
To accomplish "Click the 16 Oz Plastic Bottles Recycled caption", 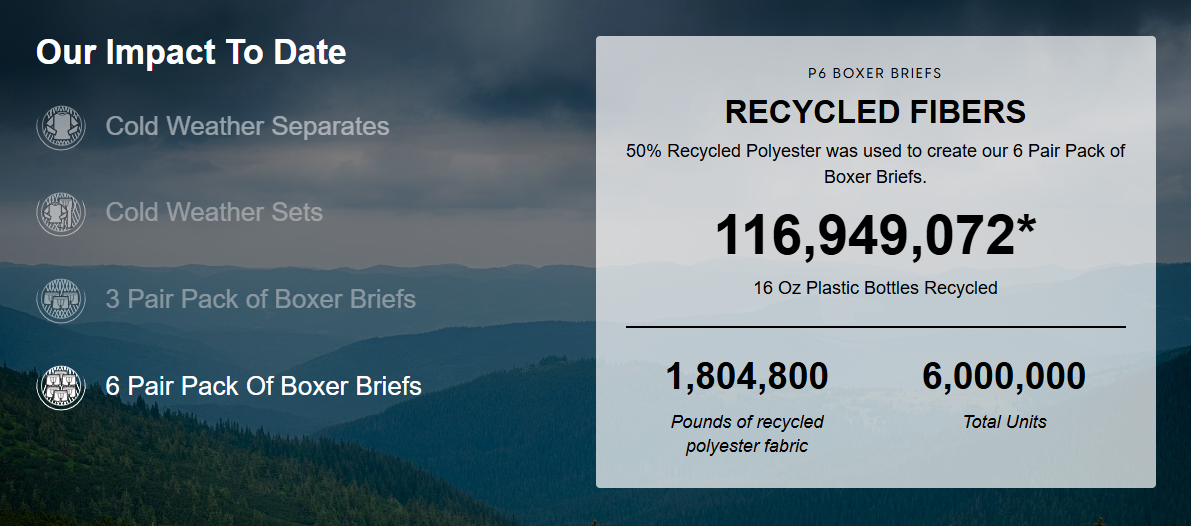I will [x=875, y=288].
